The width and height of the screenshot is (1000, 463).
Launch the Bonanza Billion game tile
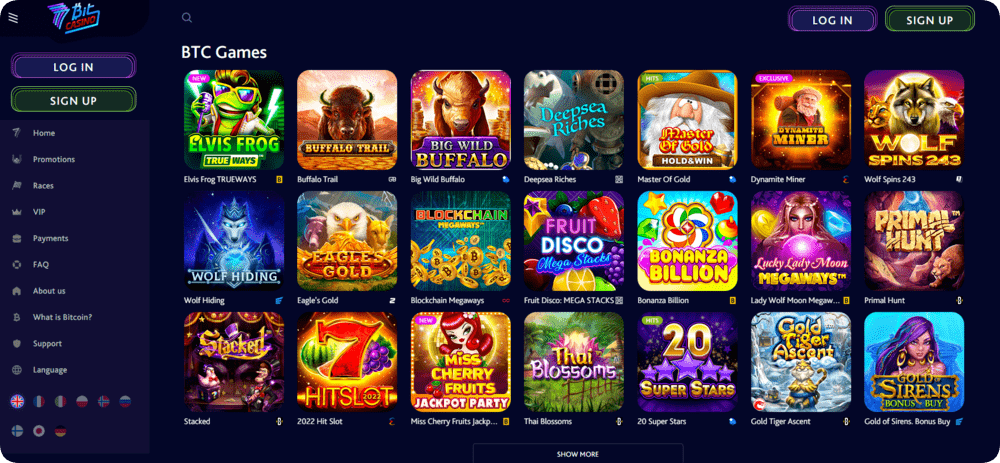tap(688, 240)
